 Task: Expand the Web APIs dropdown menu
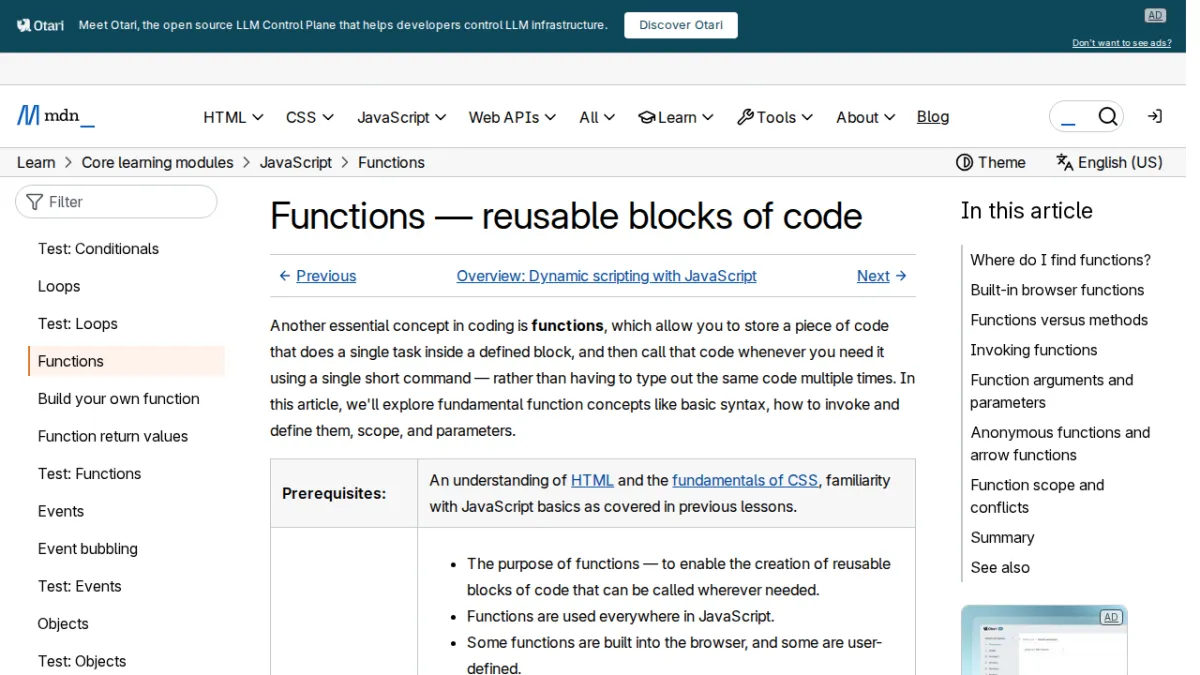512,117
